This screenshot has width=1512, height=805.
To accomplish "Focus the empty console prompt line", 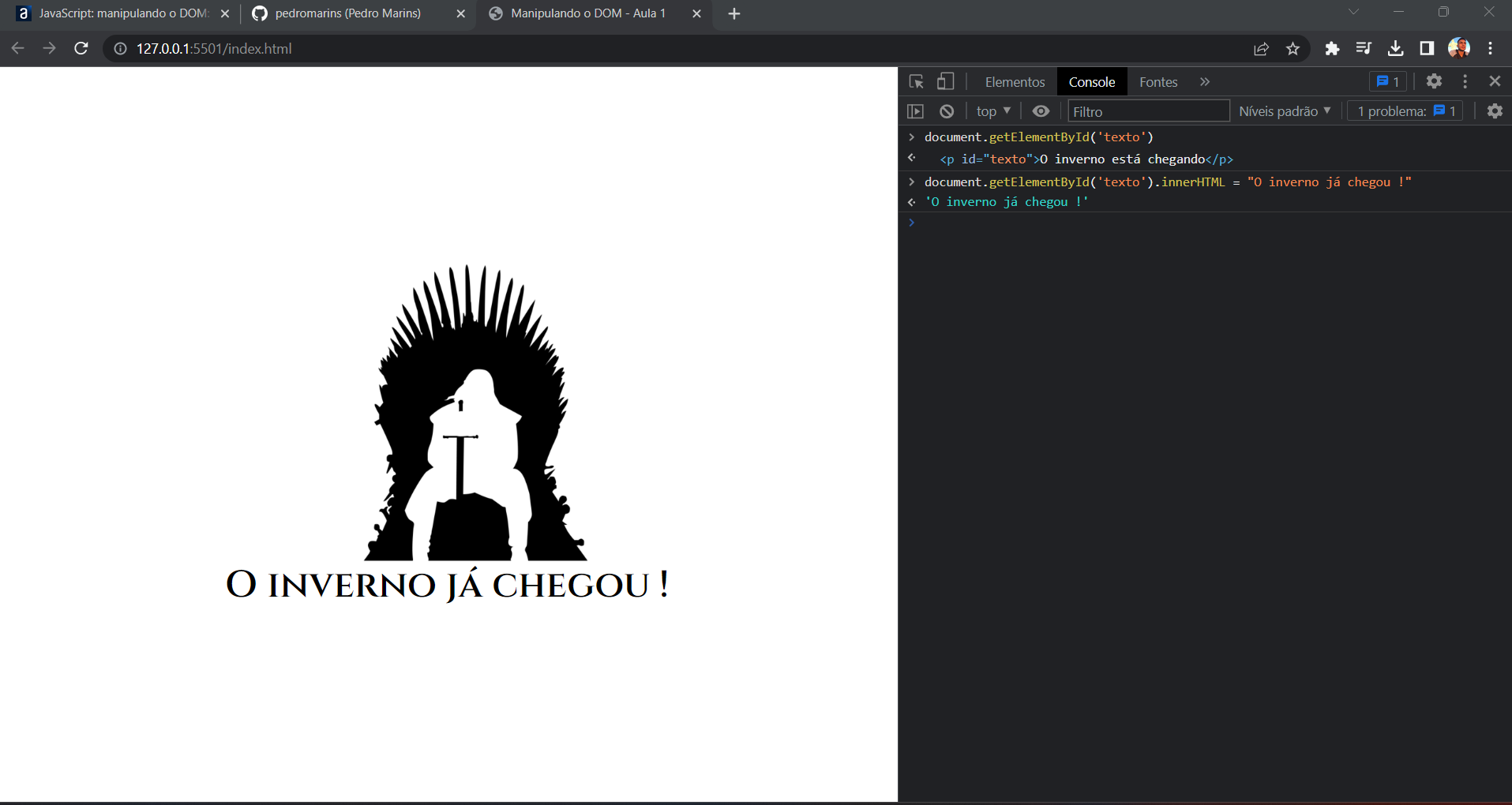I will [x=1205, y=223].
